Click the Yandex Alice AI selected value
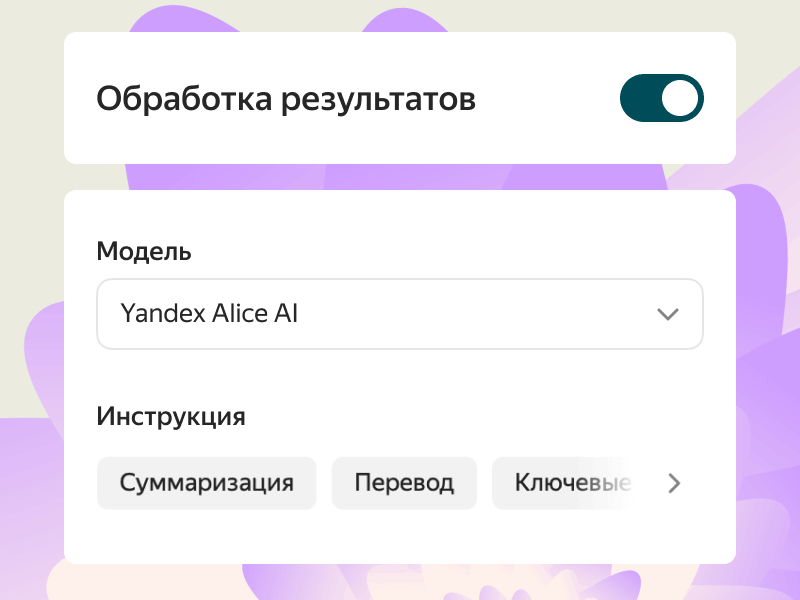 pos(209,314)
